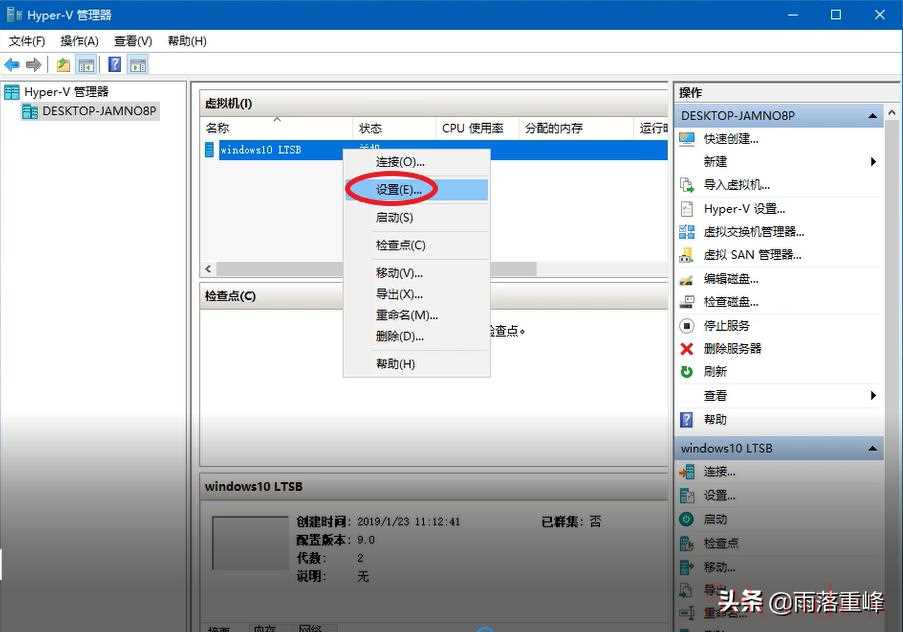
Task: Open Hyper-V 设置... action
Action: click(x=744, y=209)
